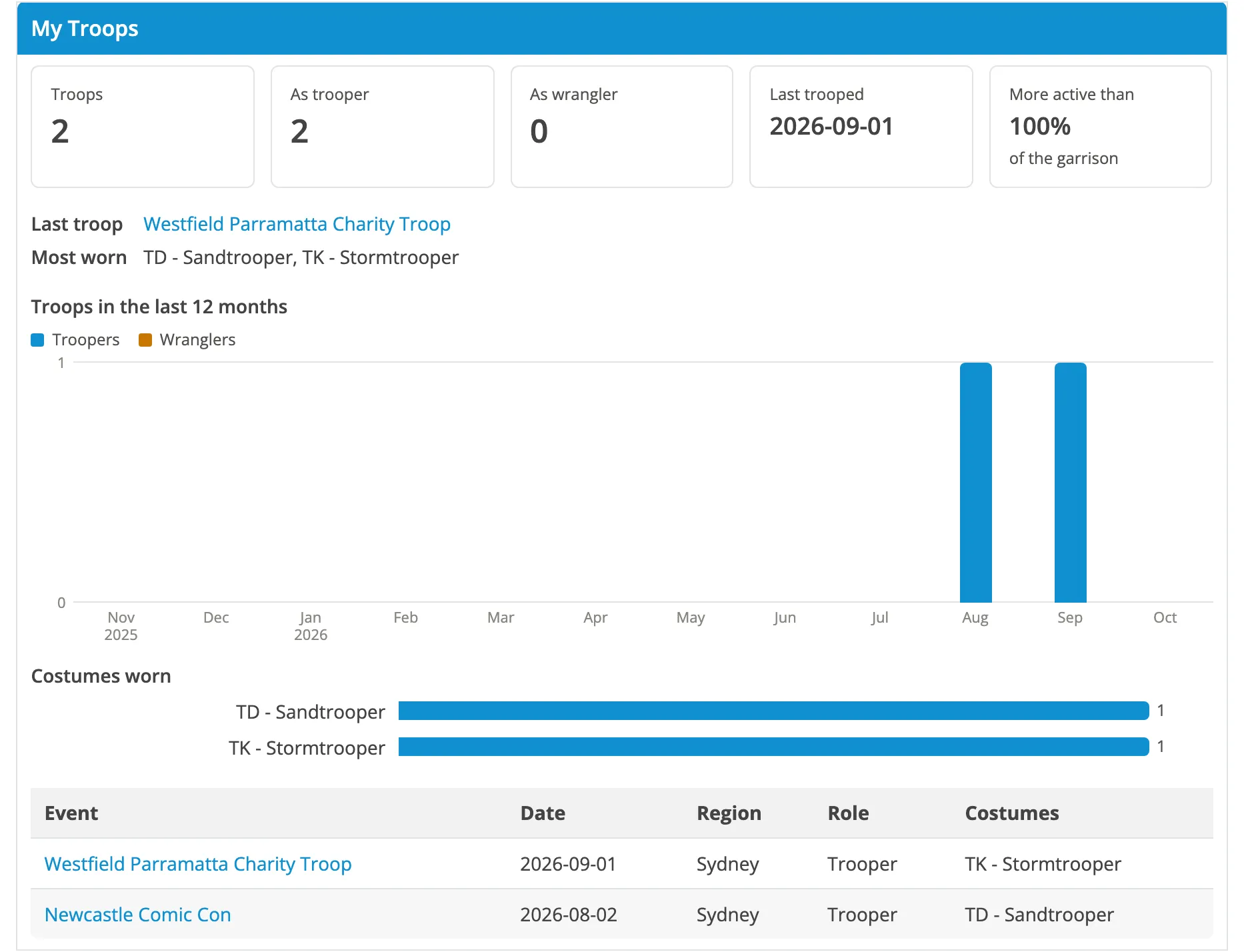This screenshot has height=952, width=1244.
Task: Click the Oct axis label
Action: [x=1165, y=617]
